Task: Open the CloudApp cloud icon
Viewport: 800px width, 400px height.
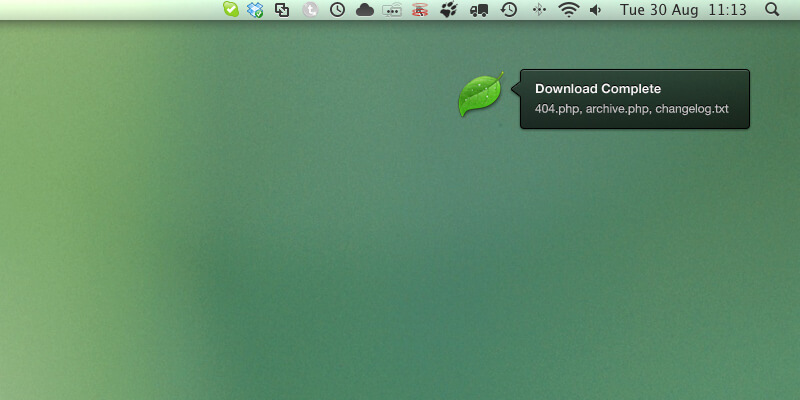Action: tap(365, 10)
